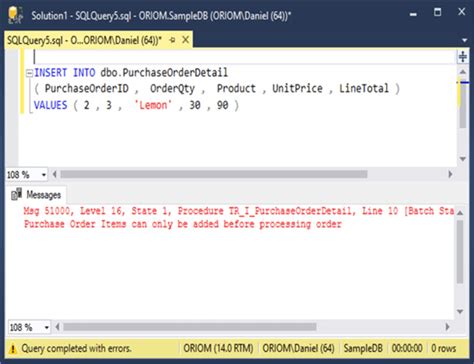The image size is (474, 364).
Task: Click the SSMS application icon in title bar
Action: 15,15
